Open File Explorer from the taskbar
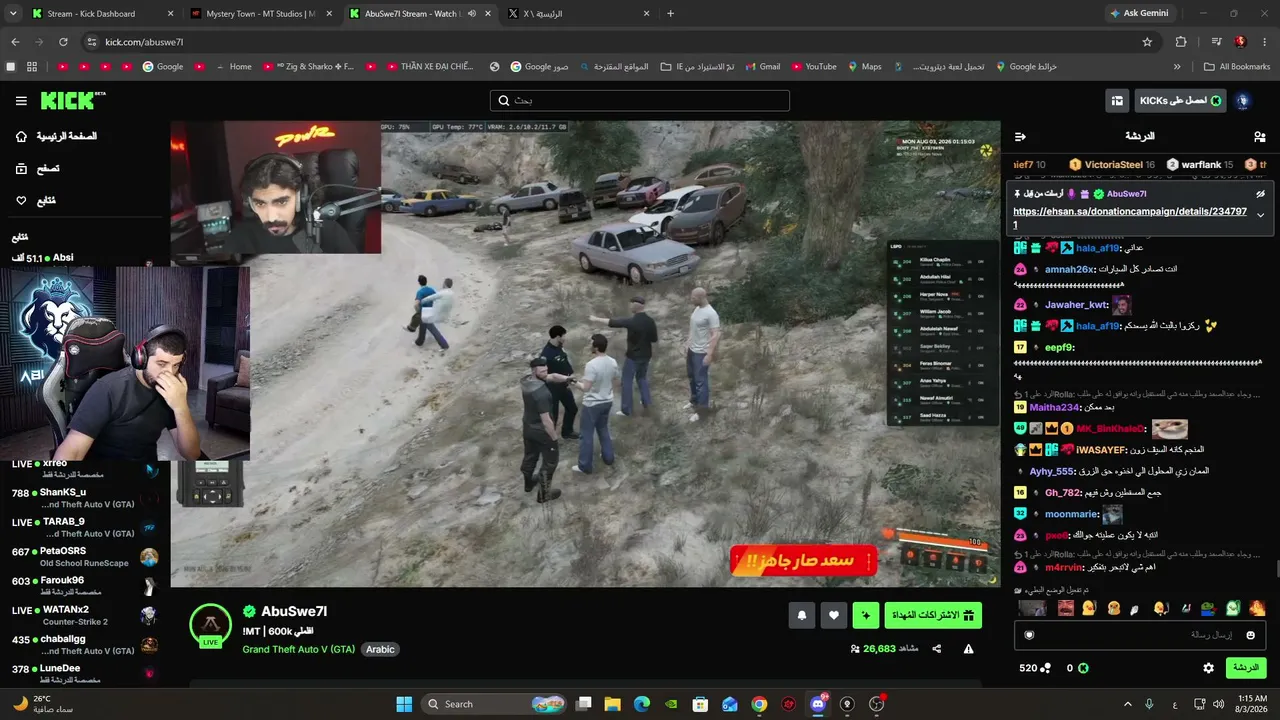The height and width of the screenshot is (720, 1280). 613,704
